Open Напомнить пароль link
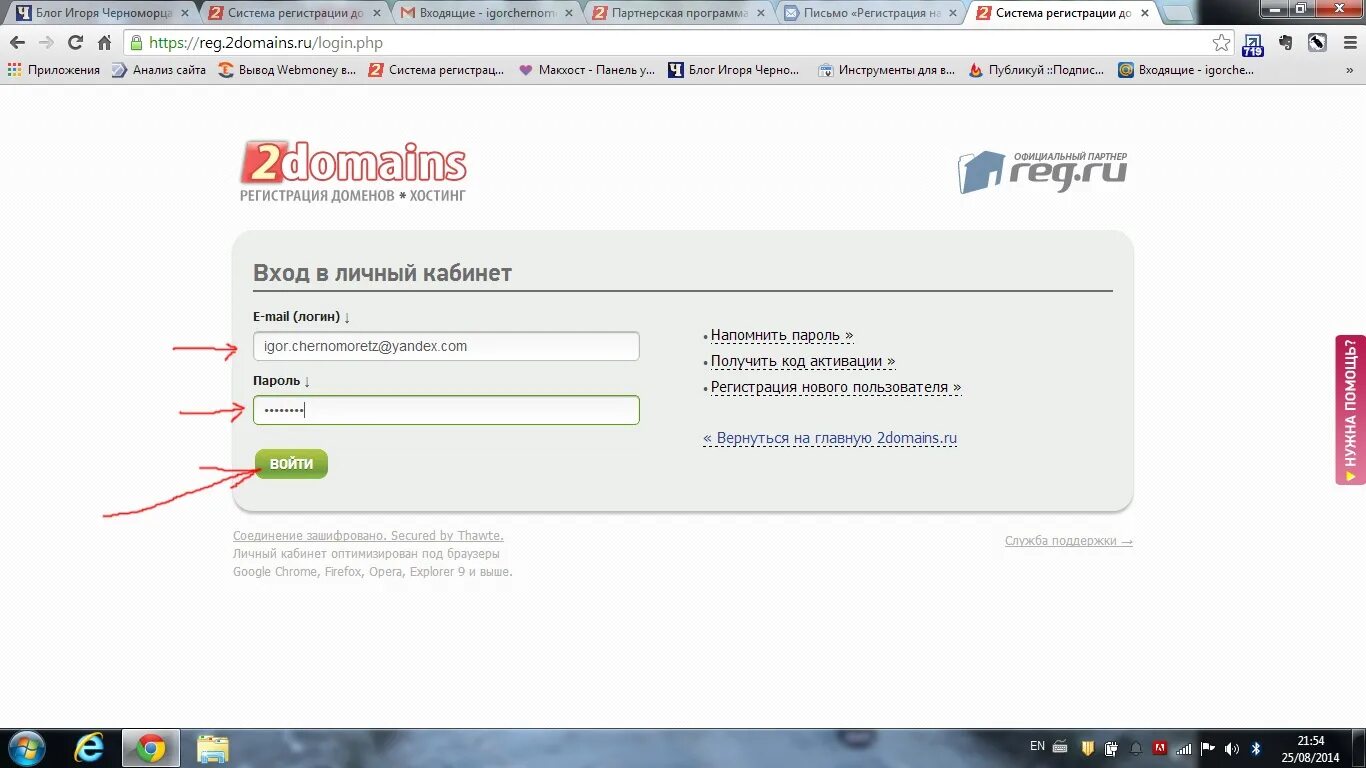This screenshot has width=1366, height=768. (x=782, y=336)
